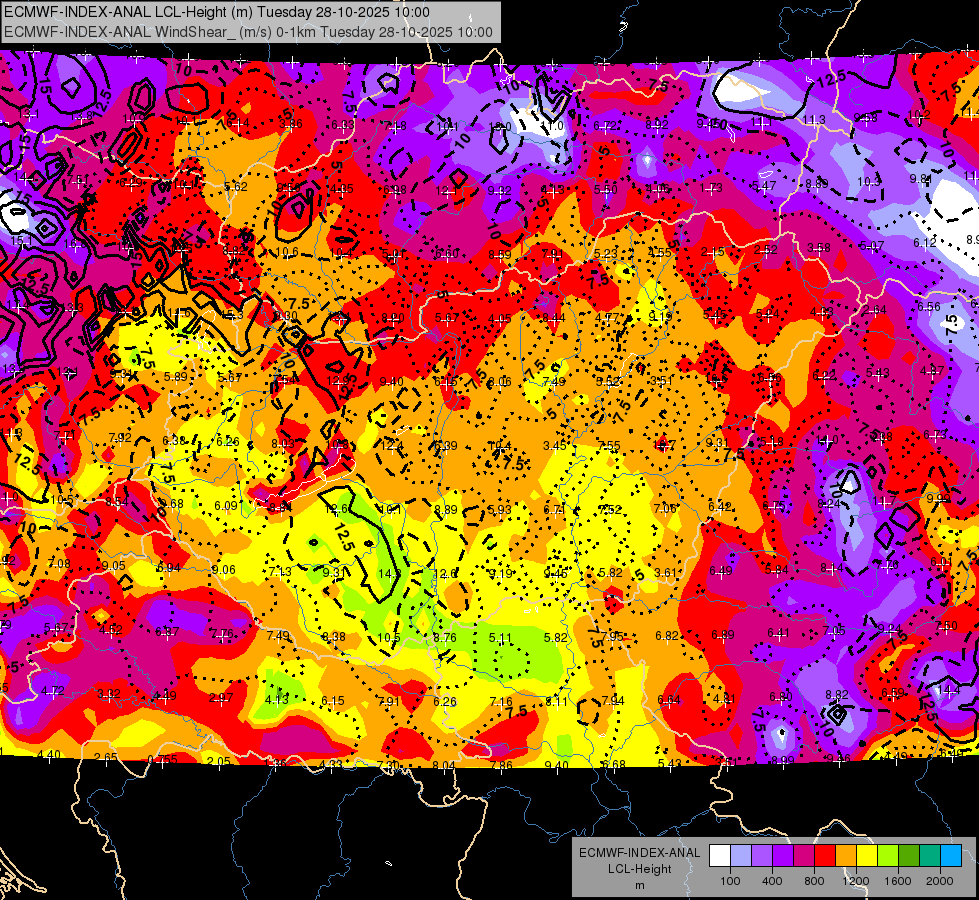Click the pale lavender legend swatch

(x=741, y=856)
